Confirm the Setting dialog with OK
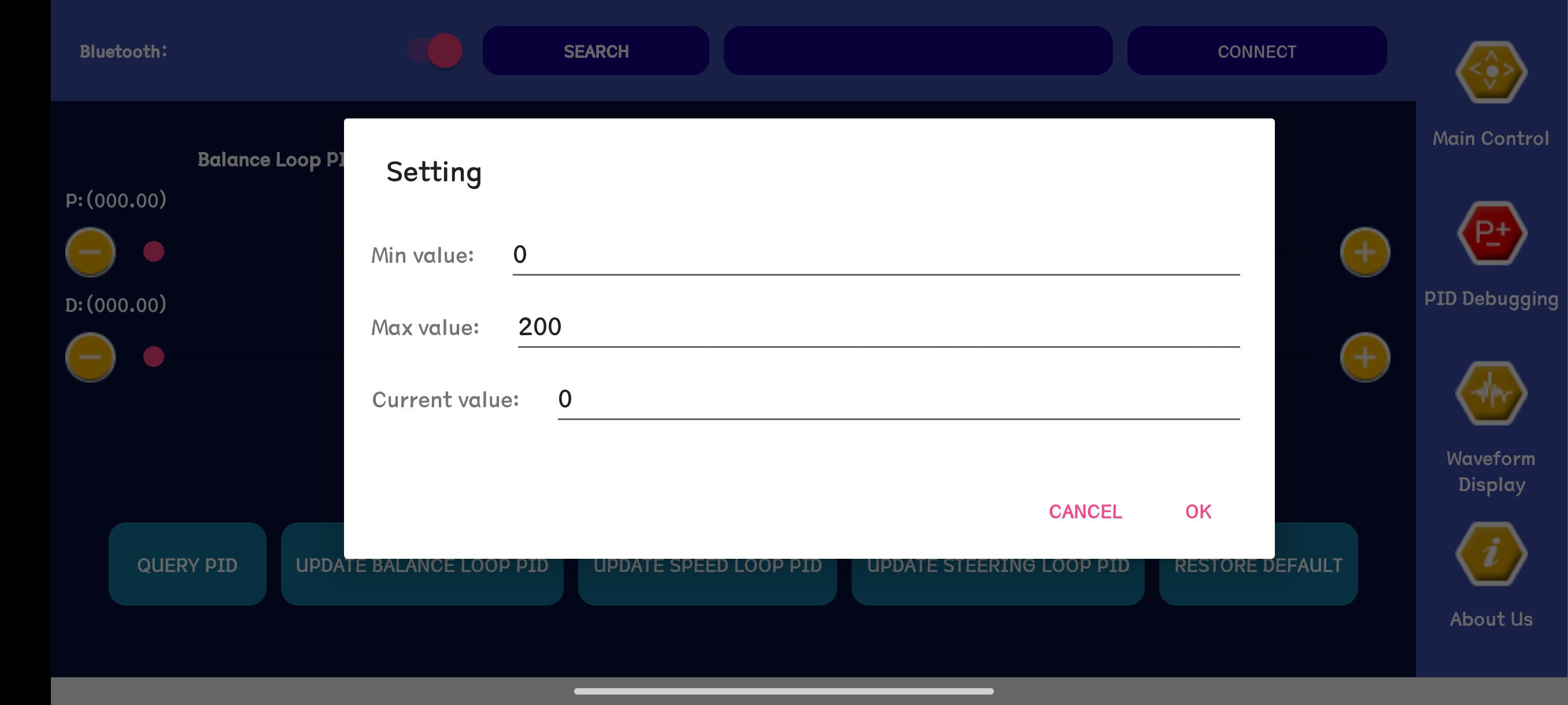 [1198, 511]
